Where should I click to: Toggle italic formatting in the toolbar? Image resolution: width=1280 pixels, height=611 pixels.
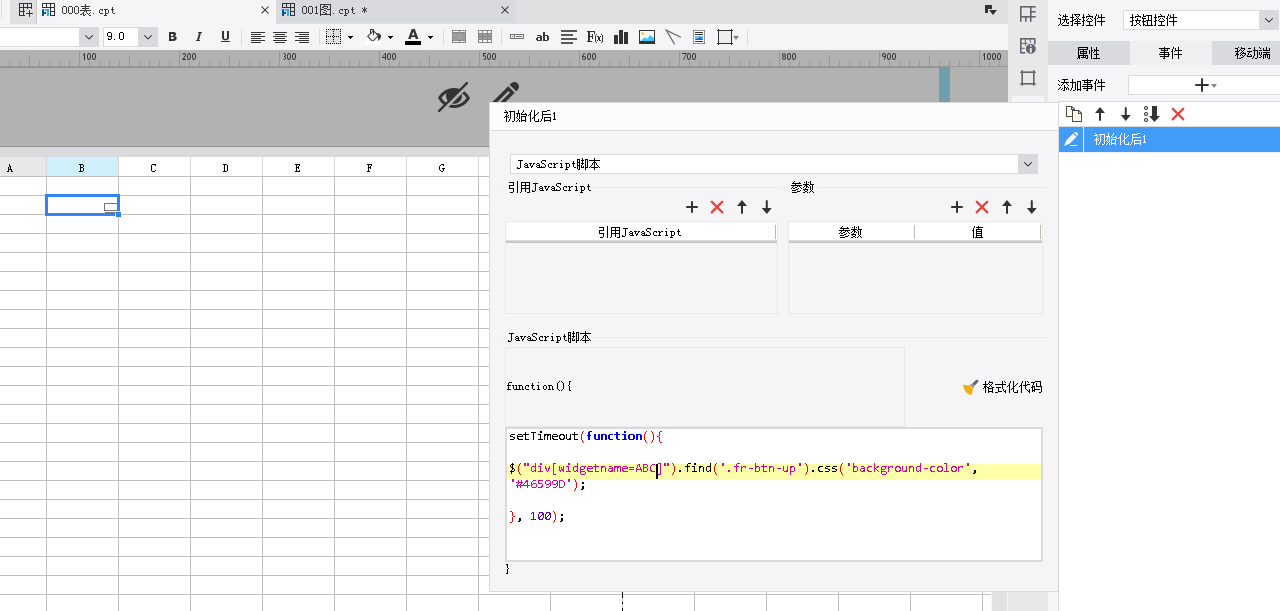tap(198, 37)
